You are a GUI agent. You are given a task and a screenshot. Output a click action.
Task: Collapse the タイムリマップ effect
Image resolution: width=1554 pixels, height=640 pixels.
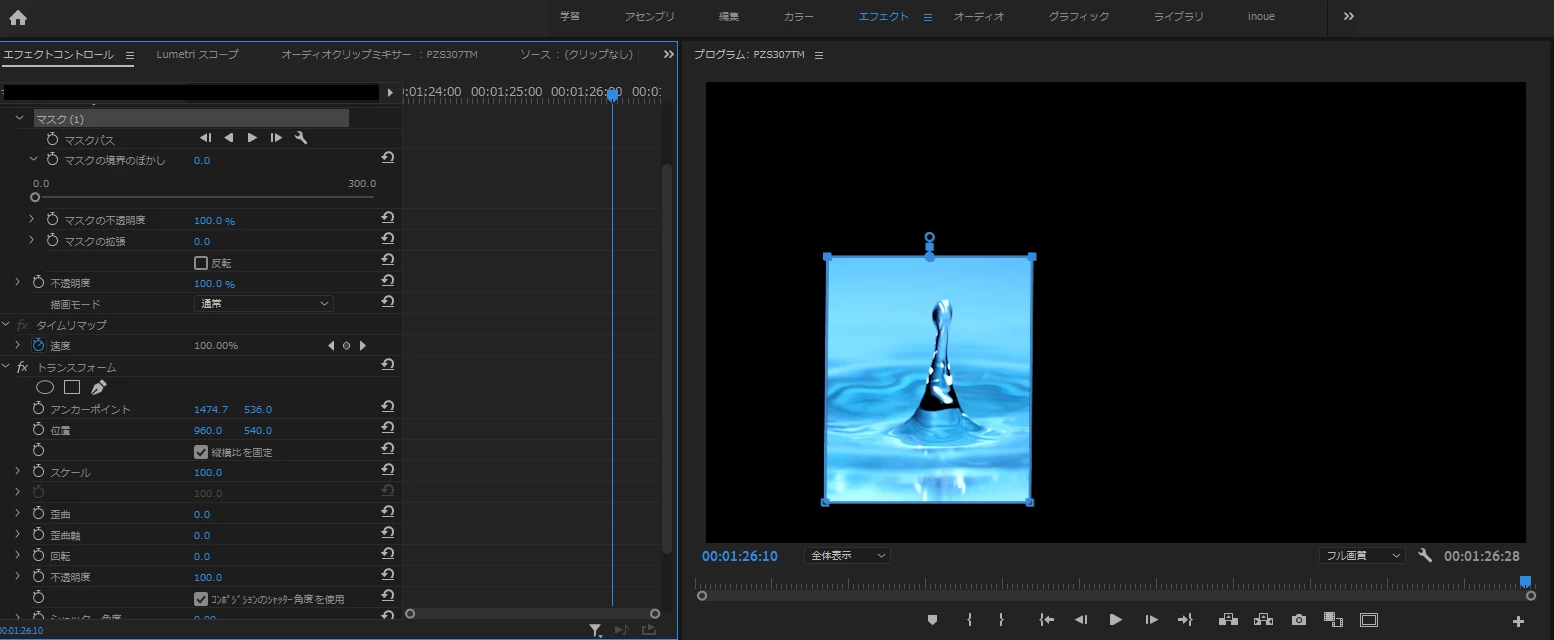(x=6, y=324)
